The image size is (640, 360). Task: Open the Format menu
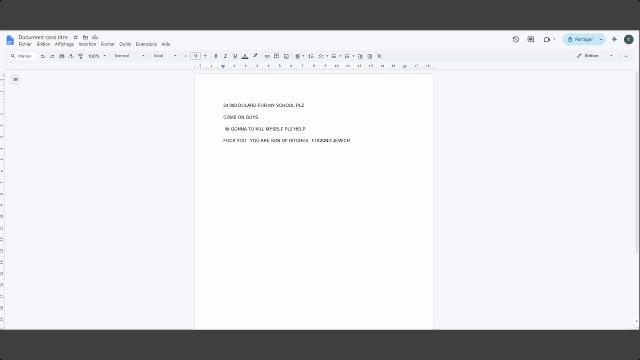[108, 44]
